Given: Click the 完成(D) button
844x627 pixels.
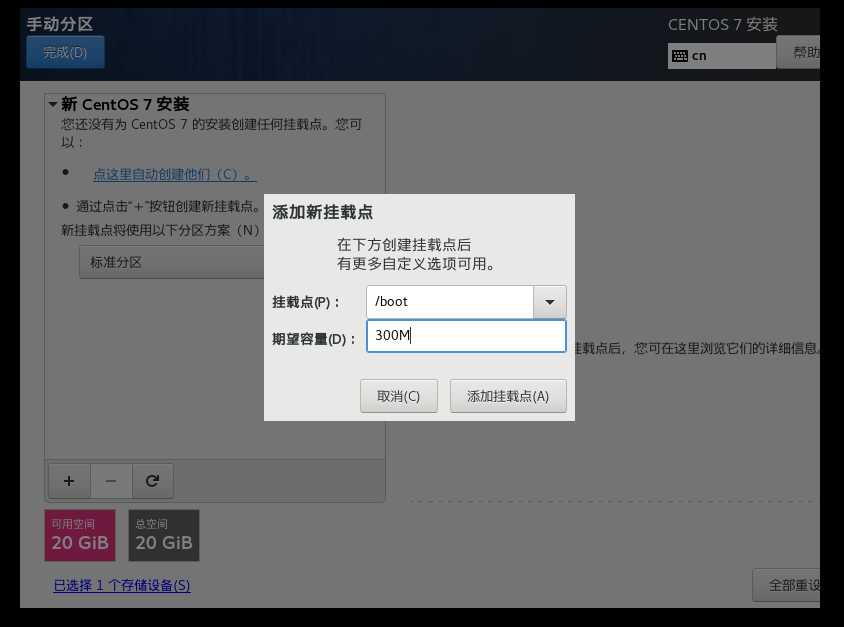Looking at the screenshot, I should click(65, 52).
